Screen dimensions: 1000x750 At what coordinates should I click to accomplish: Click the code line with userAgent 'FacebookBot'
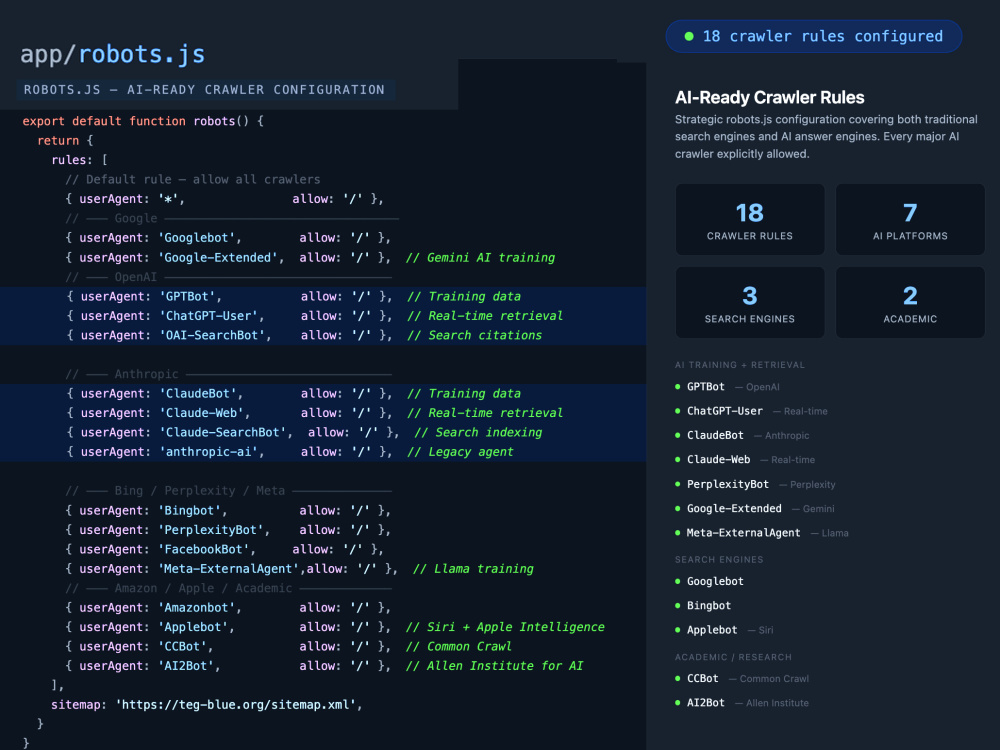coord(224,549)
